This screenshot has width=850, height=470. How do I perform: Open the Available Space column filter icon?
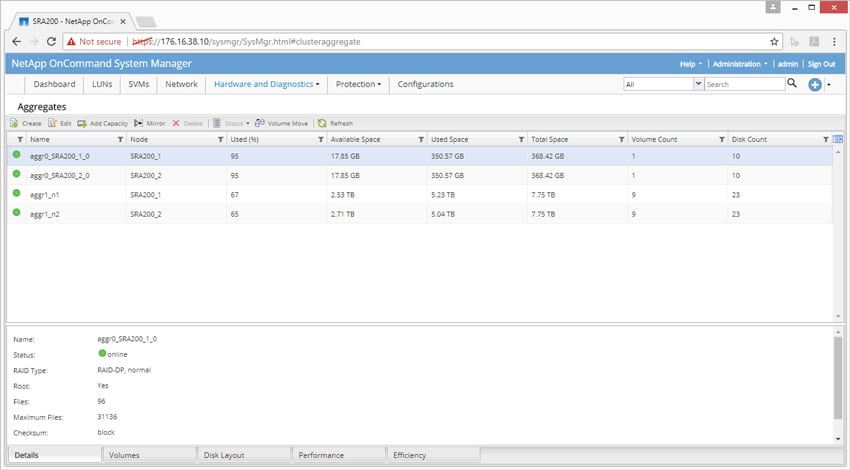[x=421, y=139]
